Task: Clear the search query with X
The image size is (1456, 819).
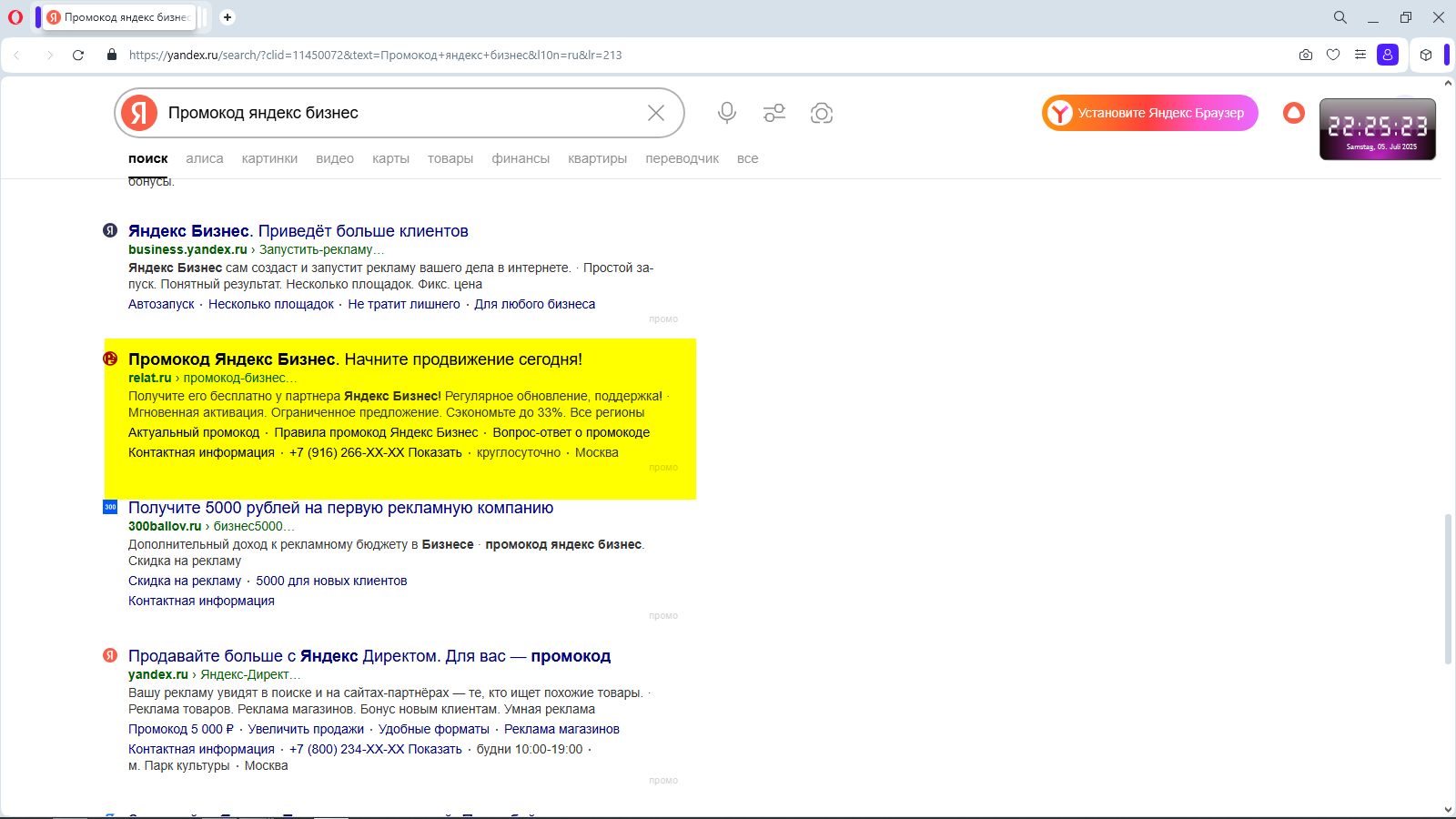Action: point(656,113)
